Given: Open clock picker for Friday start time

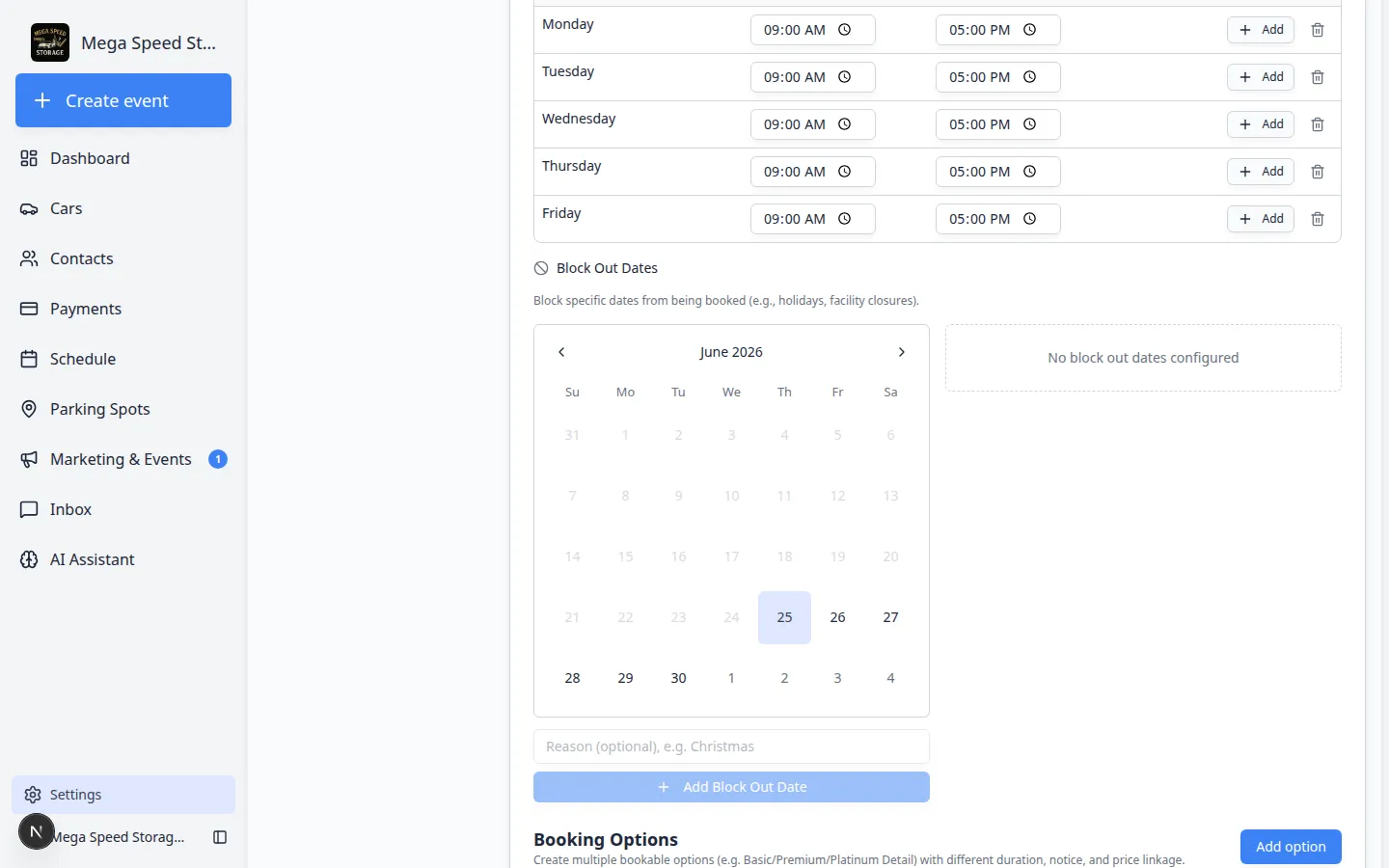Looking at the screenshot, I should click(x=844, y=219).
